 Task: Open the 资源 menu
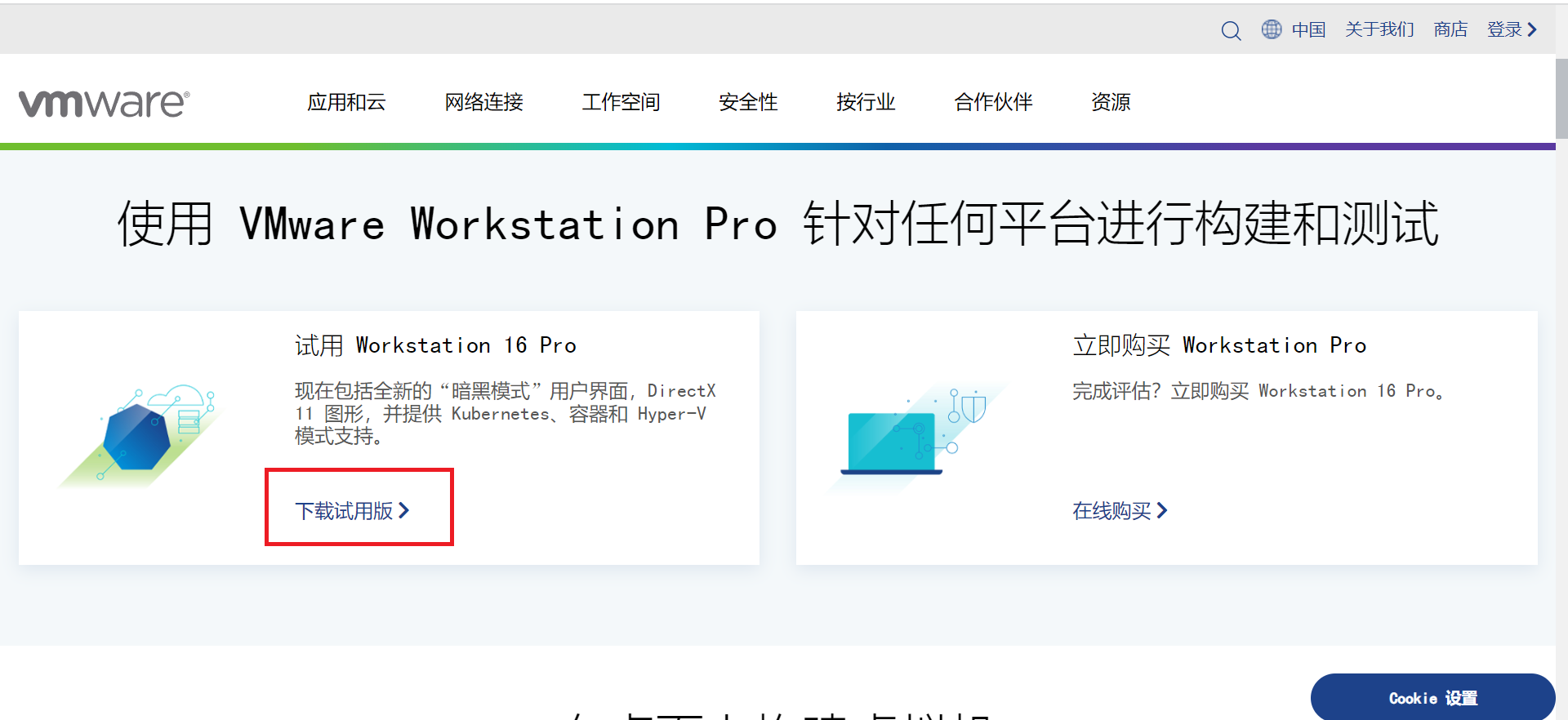[1111, 102]
